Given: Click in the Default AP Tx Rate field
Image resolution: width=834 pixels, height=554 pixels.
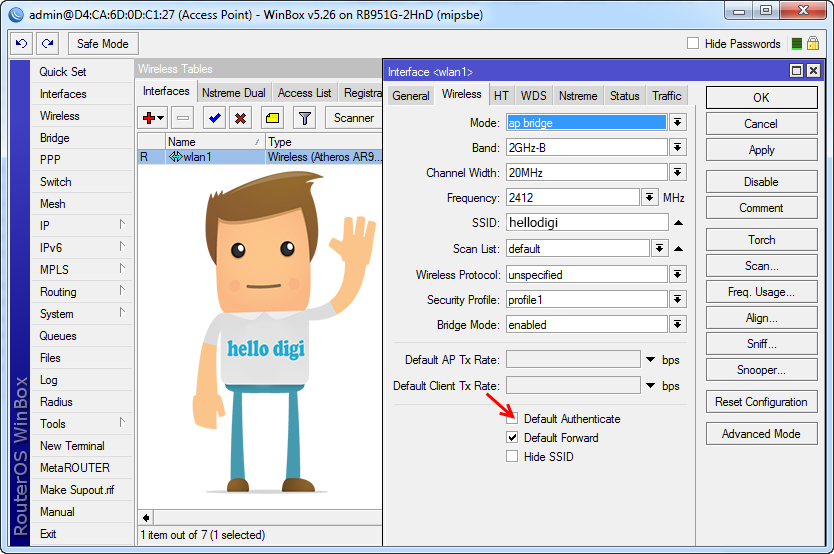Looking at the screenshot, I should pos(573,359).
